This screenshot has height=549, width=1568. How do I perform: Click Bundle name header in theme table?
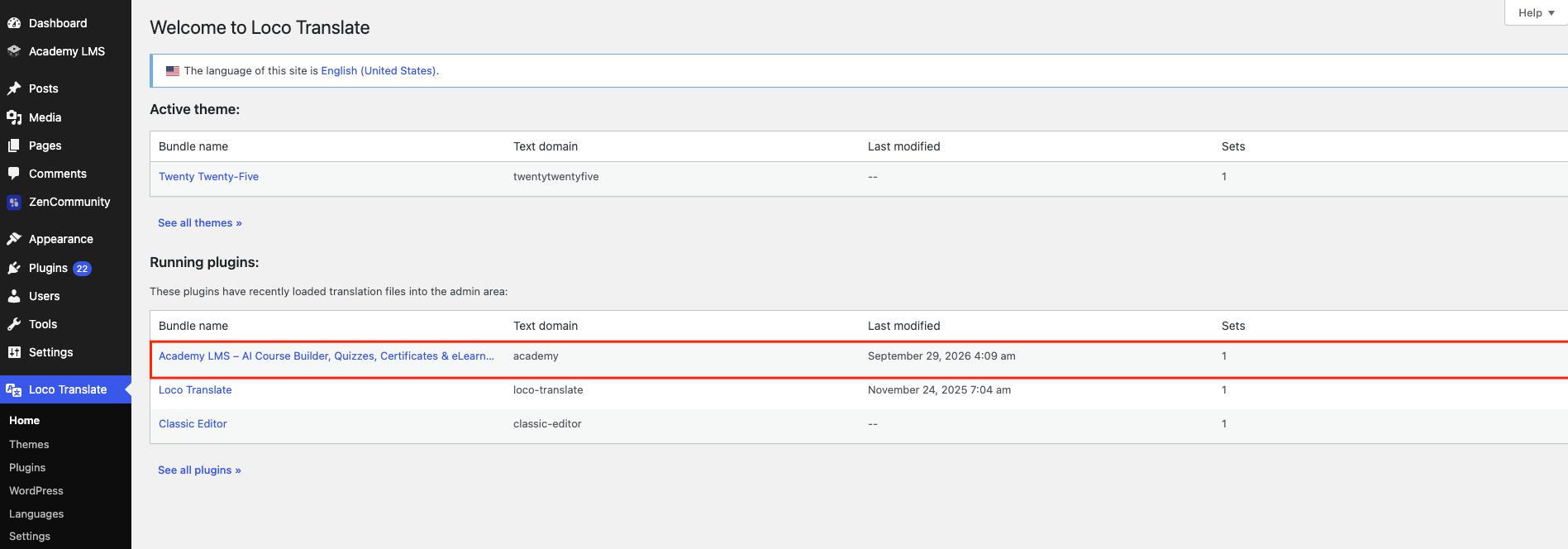point(193,146)
